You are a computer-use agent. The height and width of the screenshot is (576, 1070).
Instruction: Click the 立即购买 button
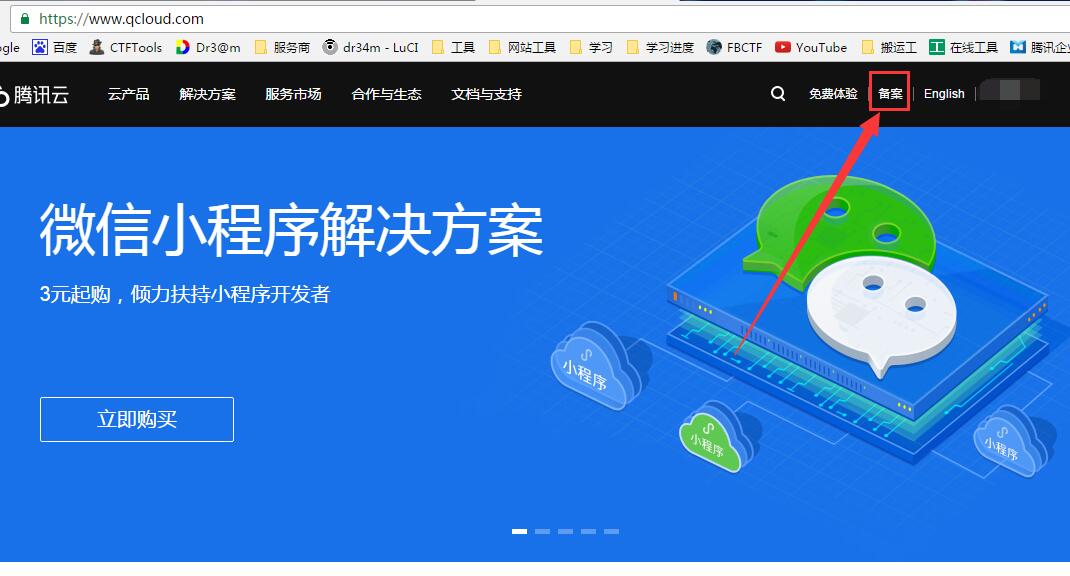coord(136,419)
